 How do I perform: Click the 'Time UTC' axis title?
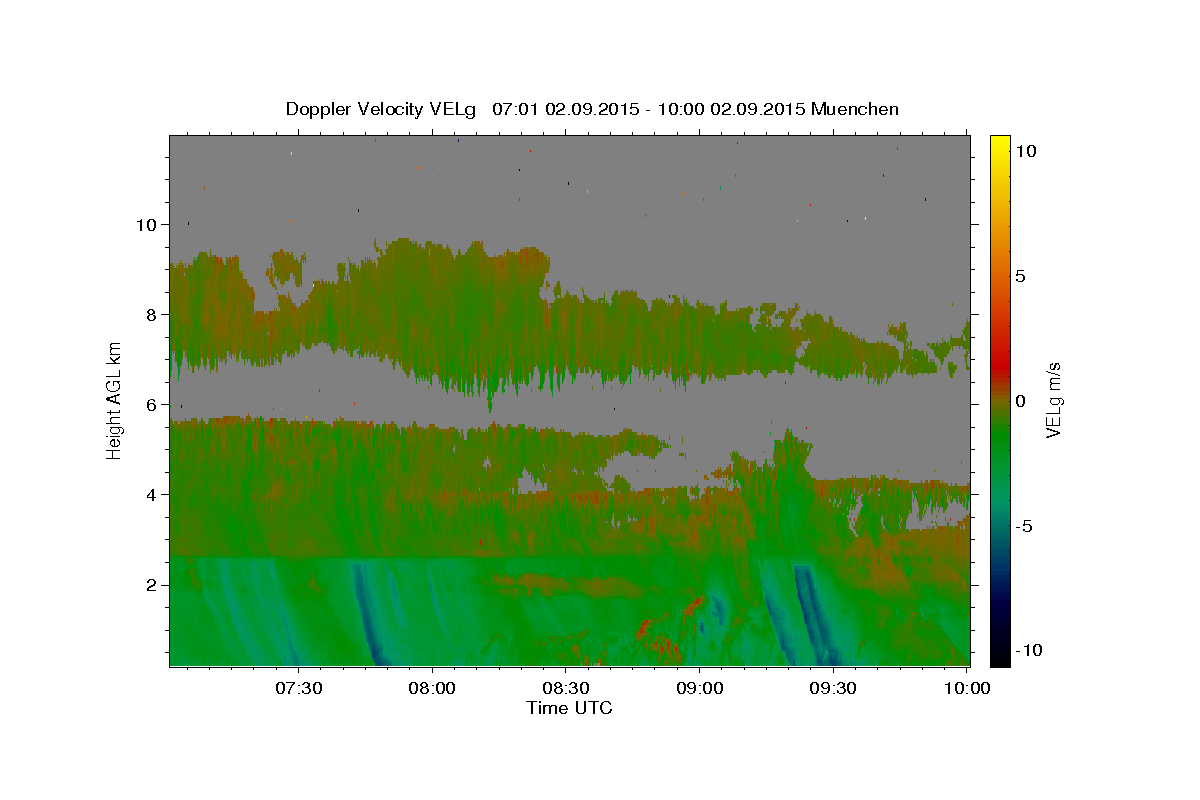[569, 708]
